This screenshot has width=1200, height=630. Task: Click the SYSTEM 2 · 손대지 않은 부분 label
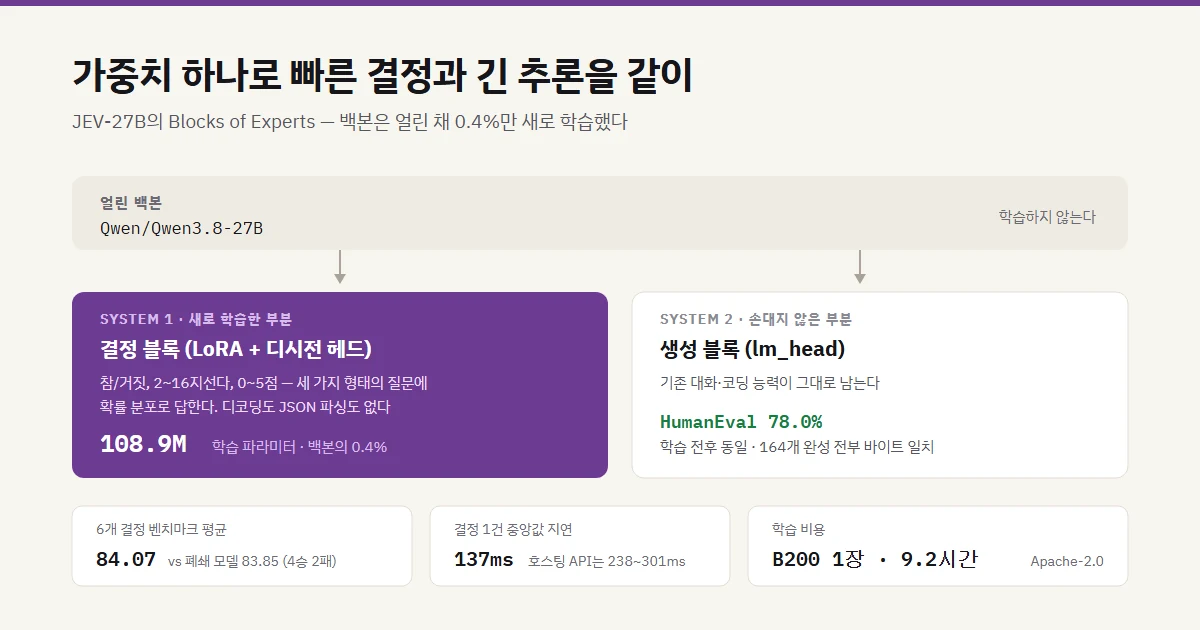[x=756, y=319]
